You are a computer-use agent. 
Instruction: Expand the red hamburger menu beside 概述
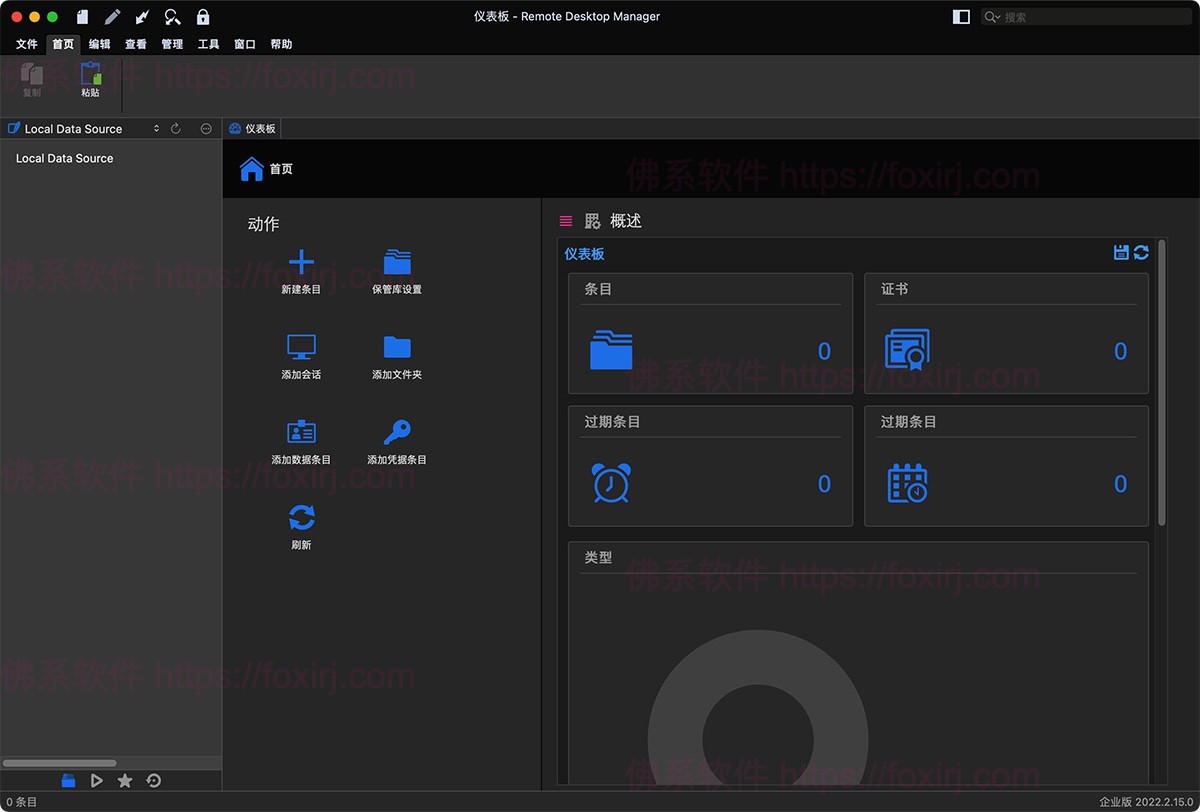coord(566,221)
